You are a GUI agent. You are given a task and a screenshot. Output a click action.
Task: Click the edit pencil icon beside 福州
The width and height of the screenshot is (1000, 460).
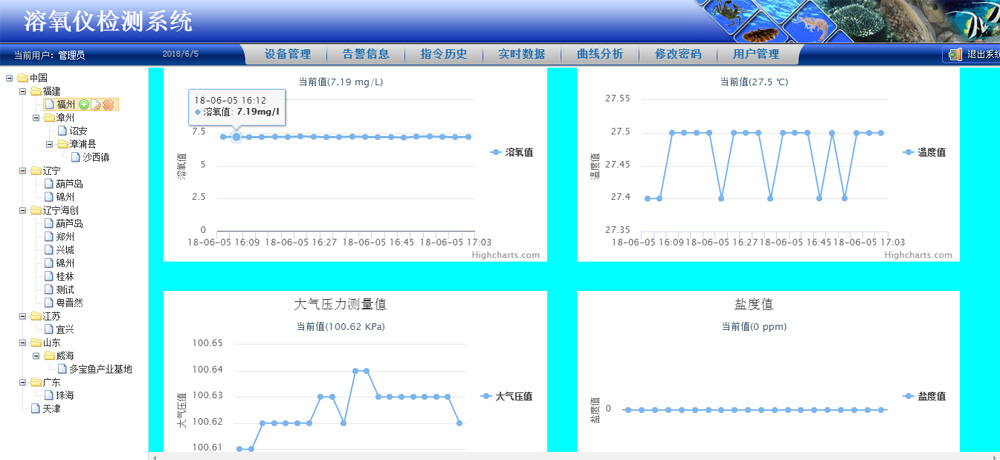tap(96, 104)
